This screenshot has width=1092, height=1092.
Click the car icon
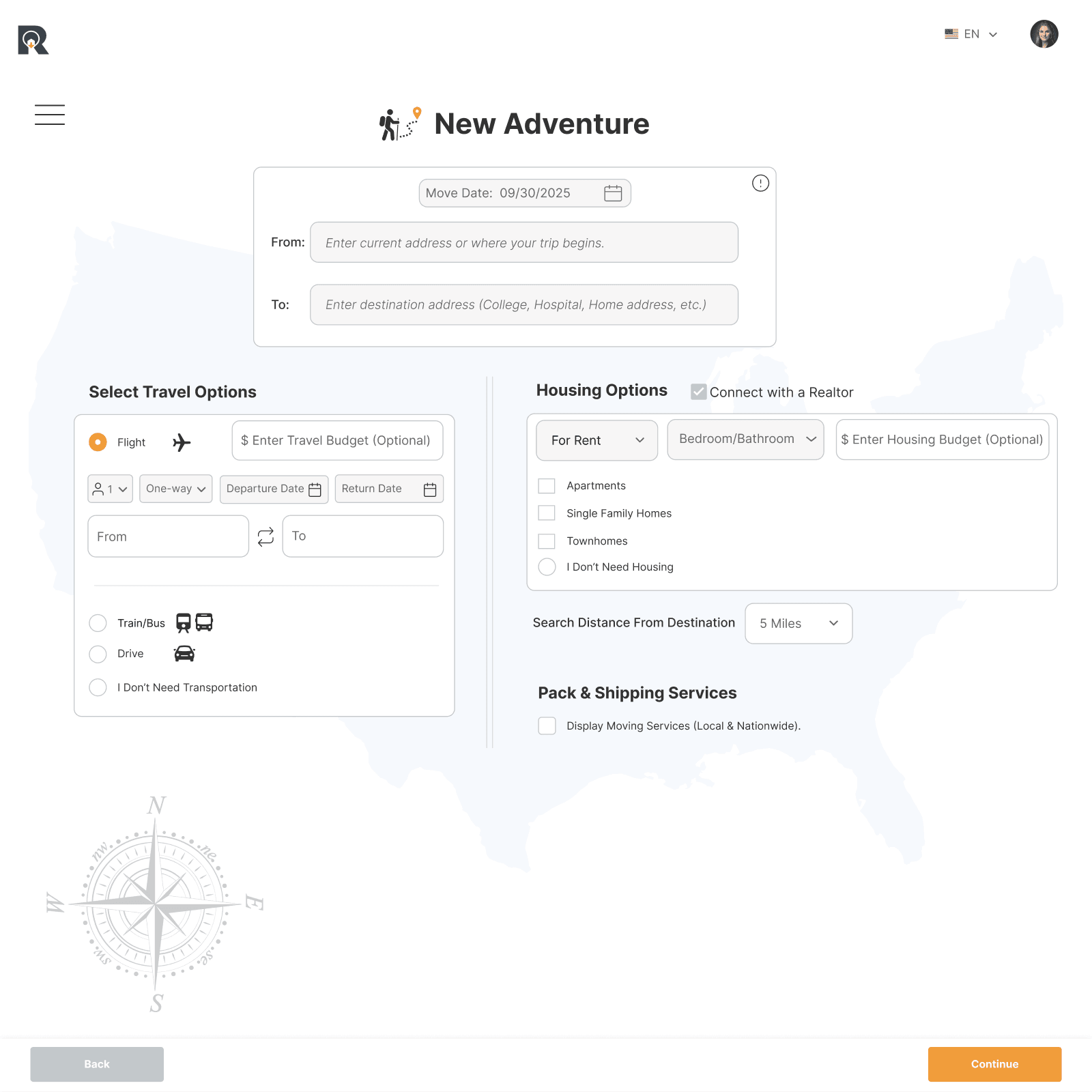coord(184,654)
